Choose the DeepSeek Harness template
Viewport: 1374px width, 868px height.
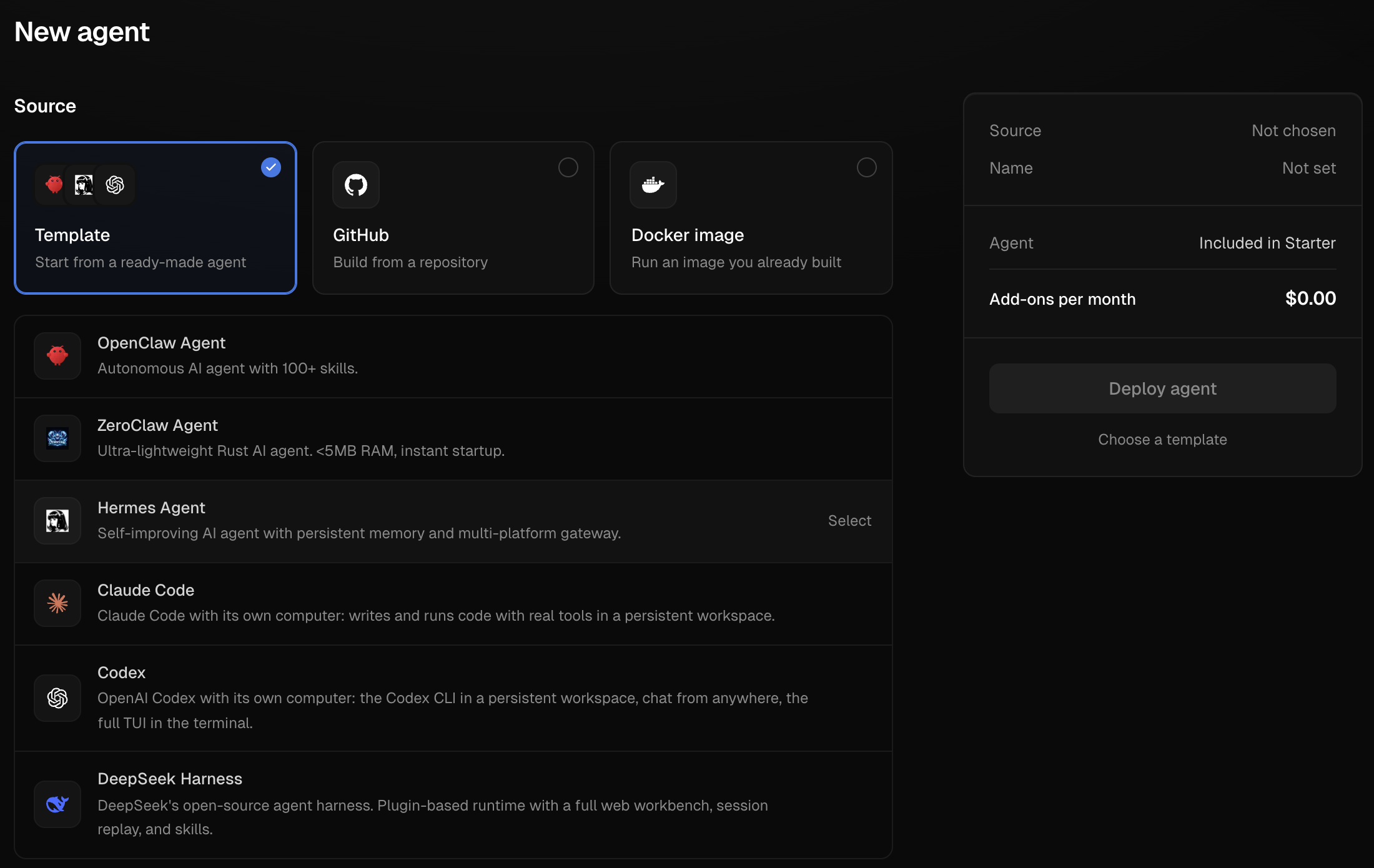[x=453, y=804]
